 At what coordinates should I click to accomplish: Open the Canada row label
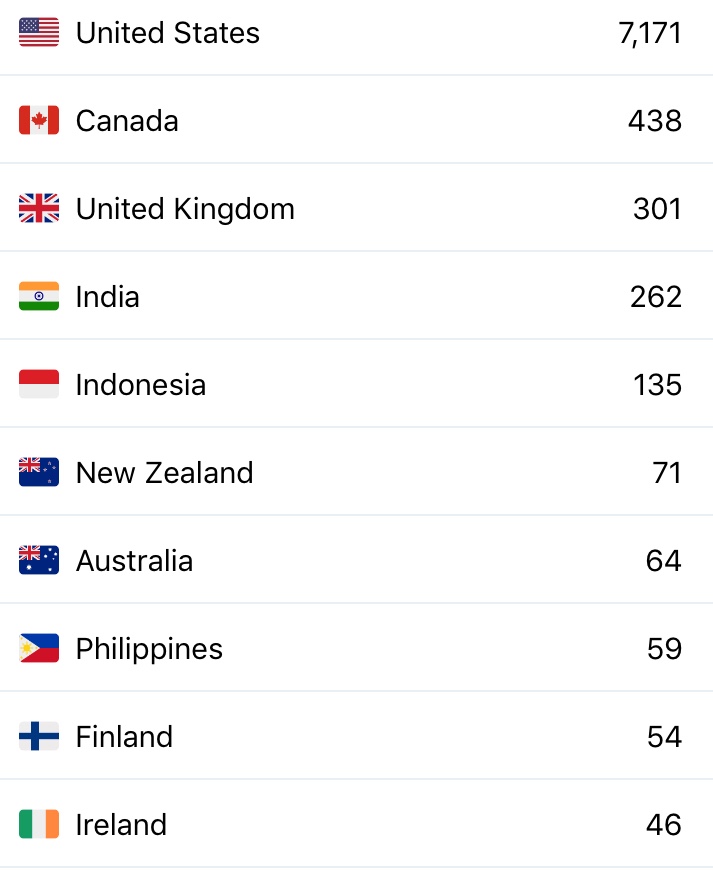(x=127, y=121)
